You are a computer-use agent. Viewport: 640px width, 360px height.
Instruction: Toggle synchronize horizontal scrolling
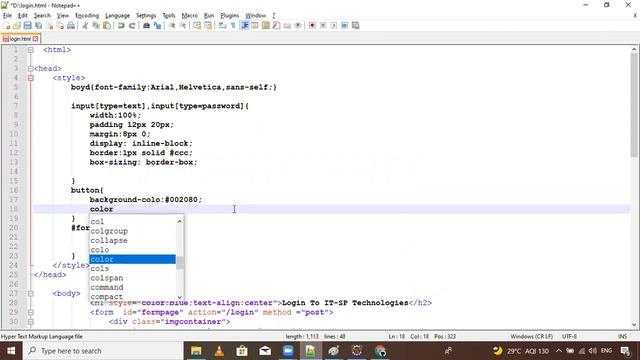click(x=208, y=25)
